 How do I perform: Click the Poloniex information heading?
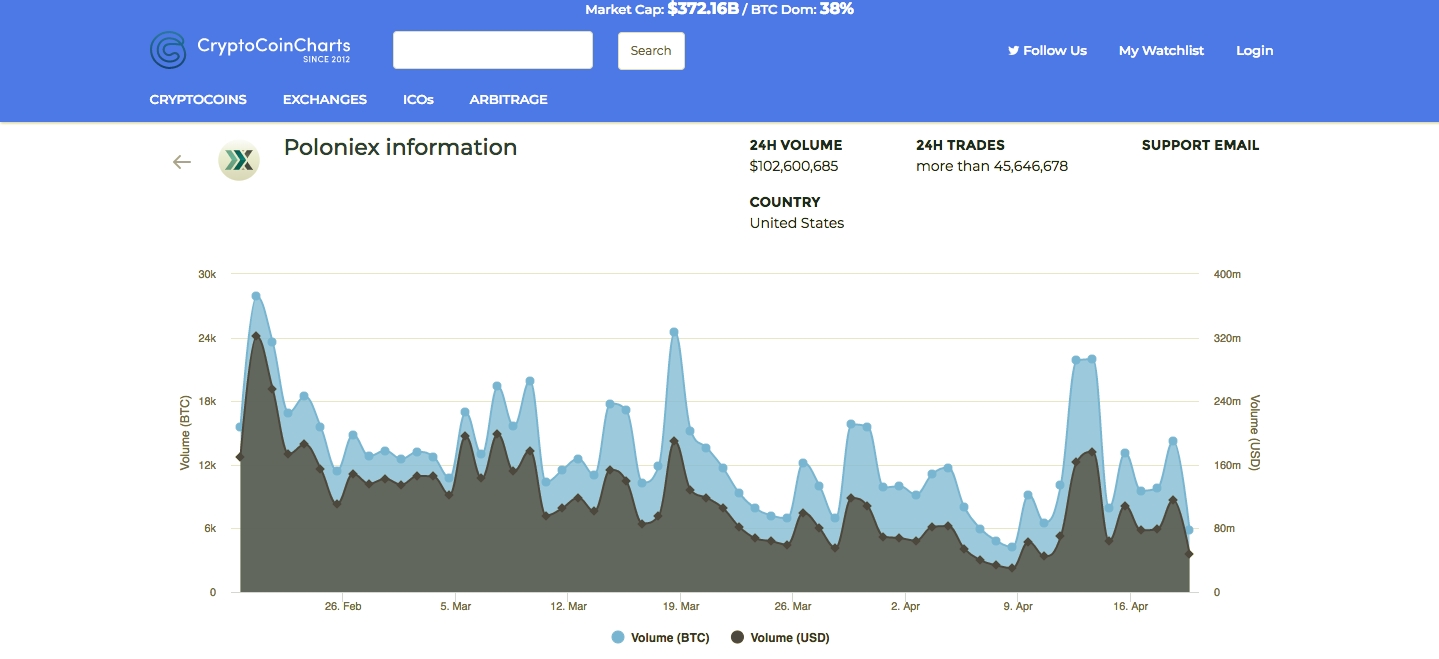pyautogui.click(x=400, y=147)
